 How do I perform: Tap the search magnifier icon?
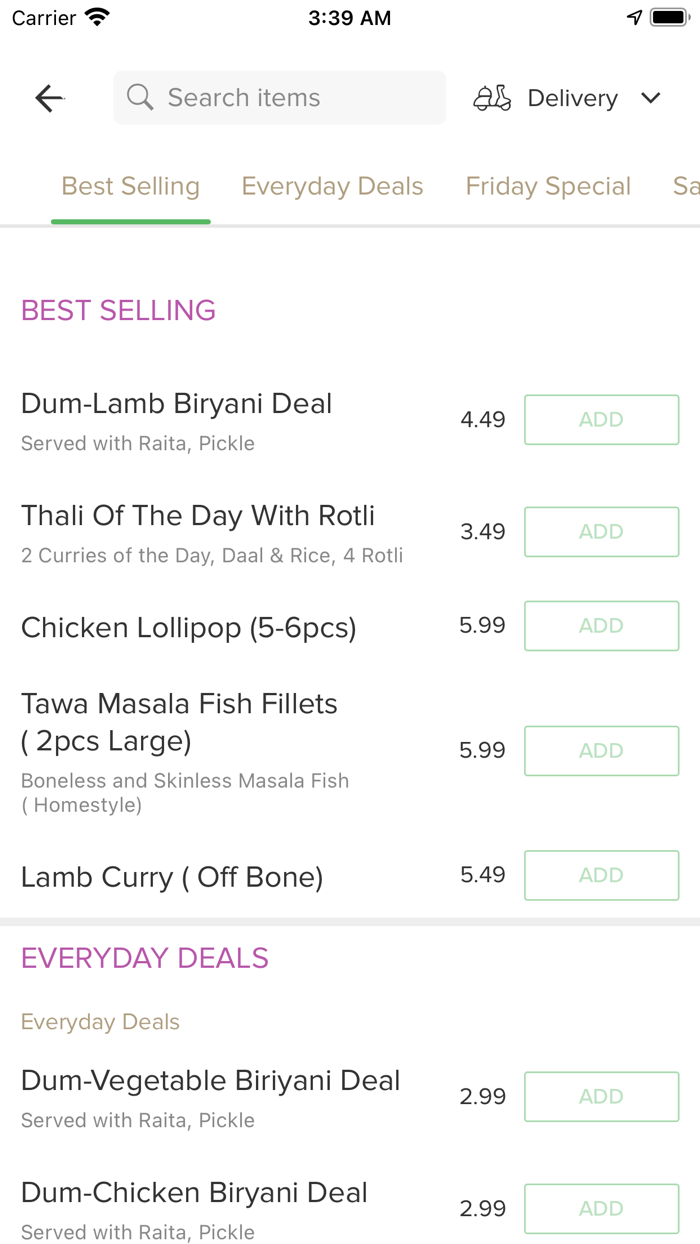click(140, 98)
